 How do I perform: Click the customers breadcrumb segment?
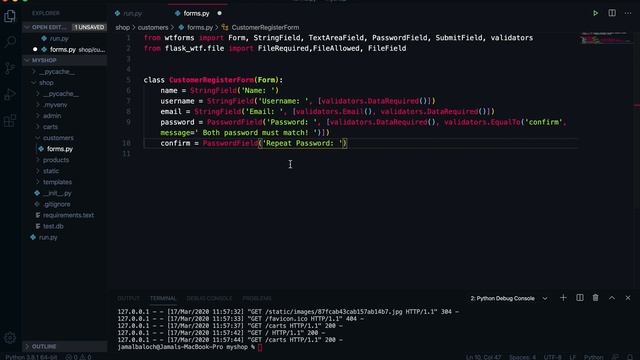coord(153,27)
